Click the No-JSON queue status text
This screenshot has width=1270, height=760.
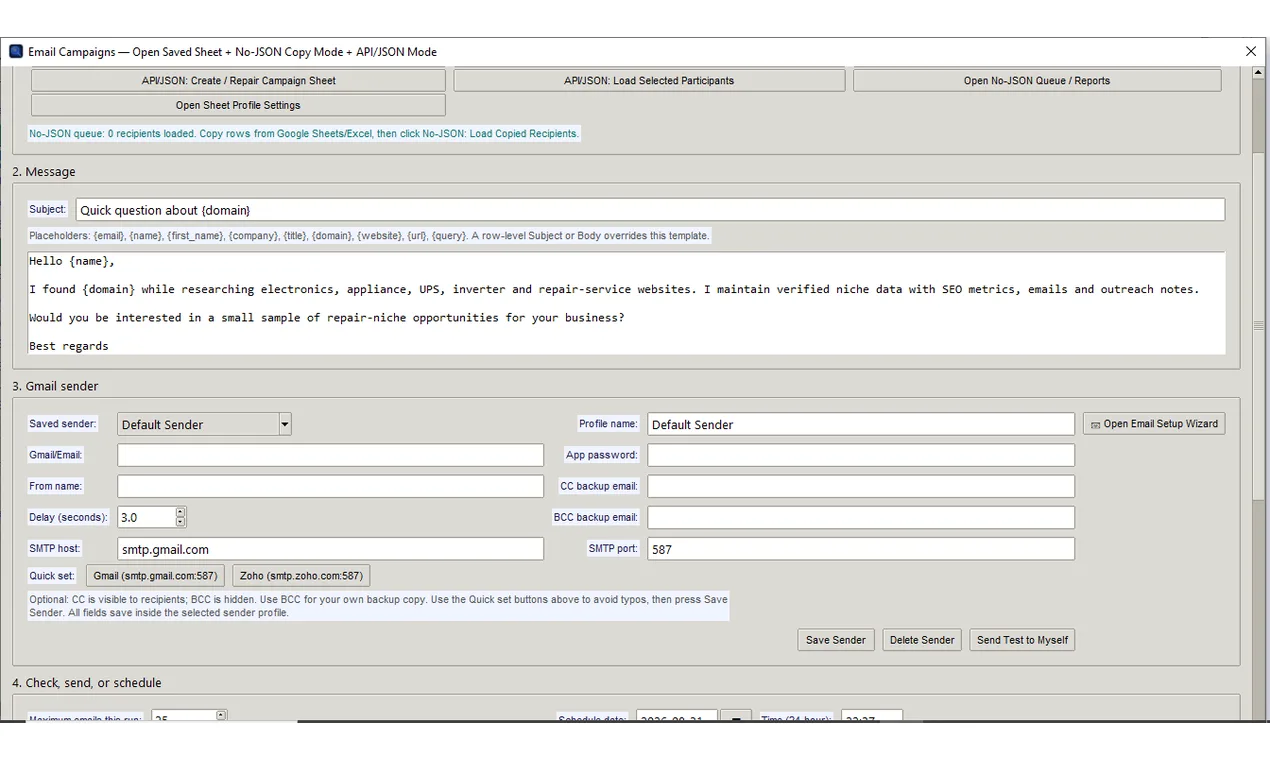pos(304,133)
